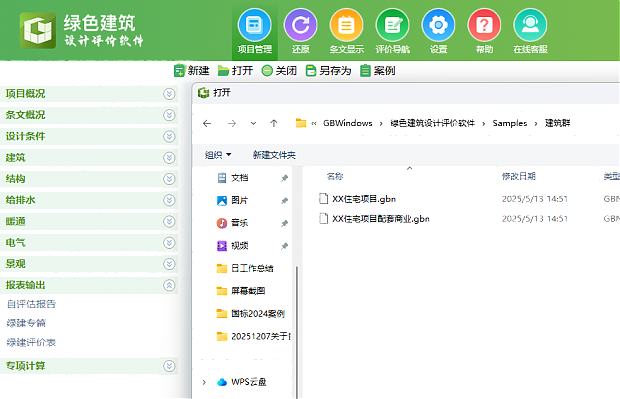Open recent locations dropdown arrow

click(253, 123)
